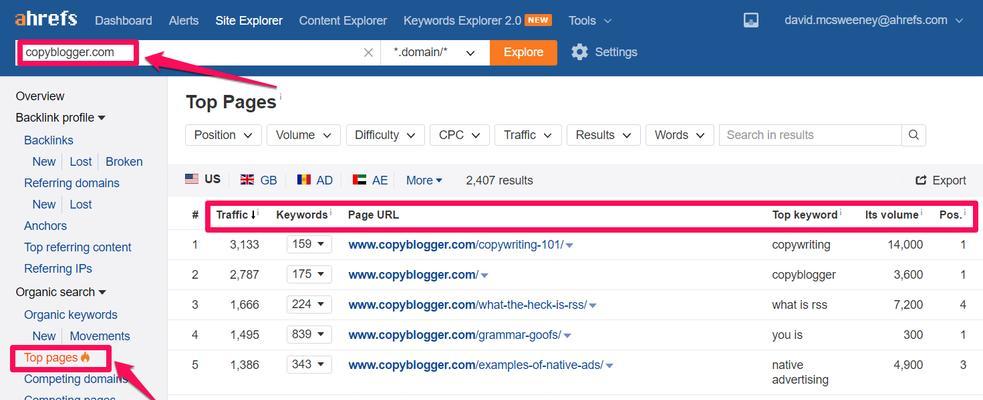The height and width of the screenshot is (400, 983).
Task: Click the Export button
Action: click(941, 180)
